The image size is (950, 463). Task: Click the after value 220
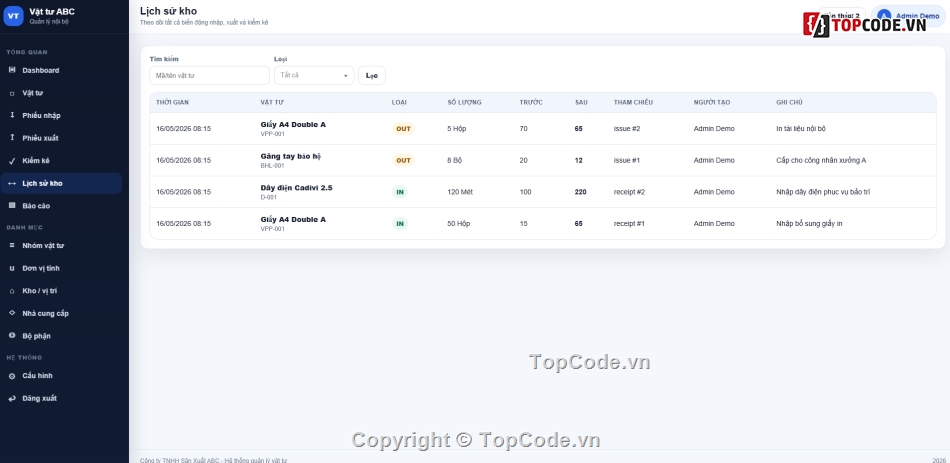point(580,192)
